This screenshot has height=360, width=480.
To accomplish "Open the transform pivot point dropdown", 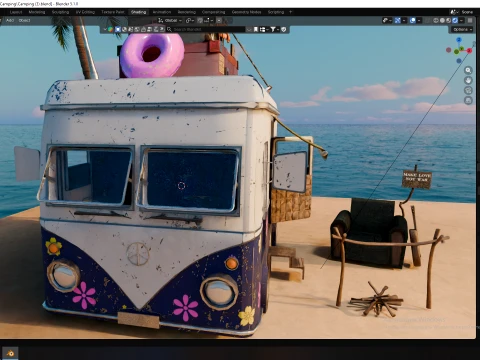I will point(190,20).
